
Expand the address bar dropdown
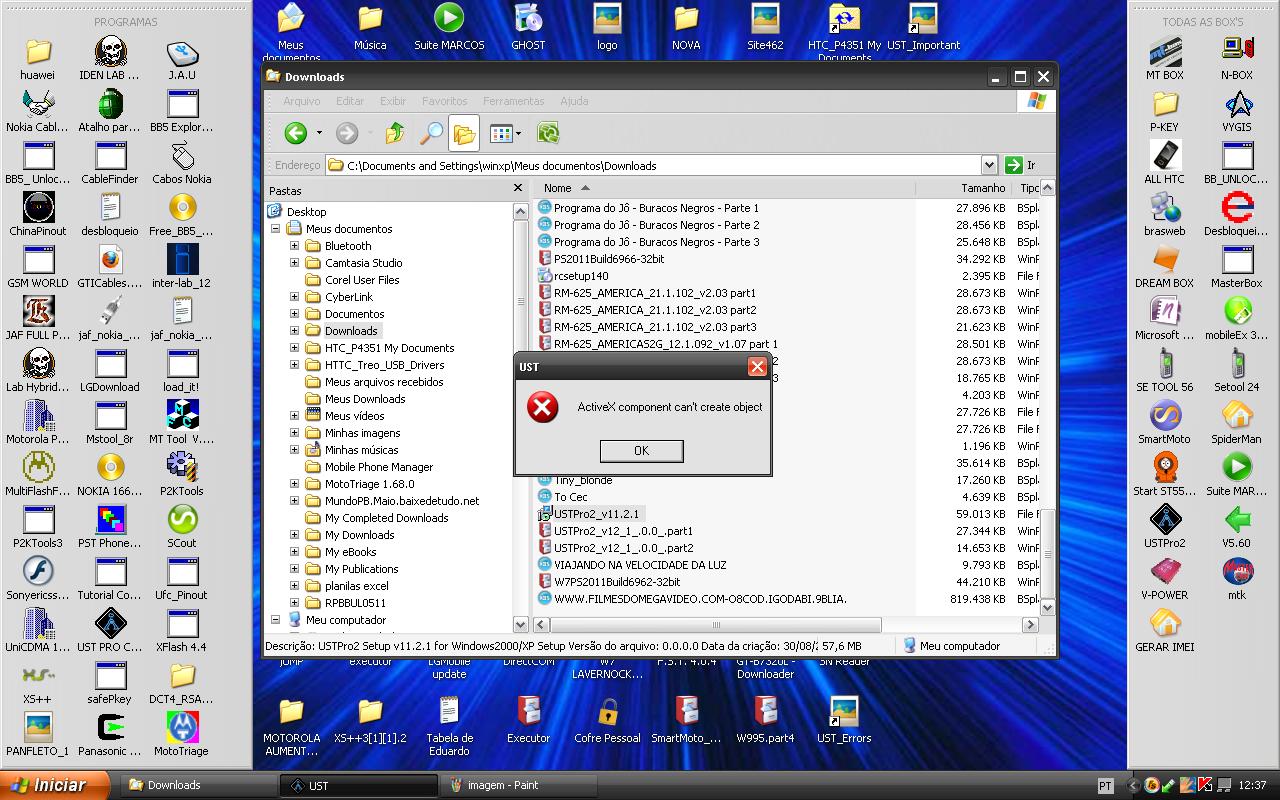point(989,165)
